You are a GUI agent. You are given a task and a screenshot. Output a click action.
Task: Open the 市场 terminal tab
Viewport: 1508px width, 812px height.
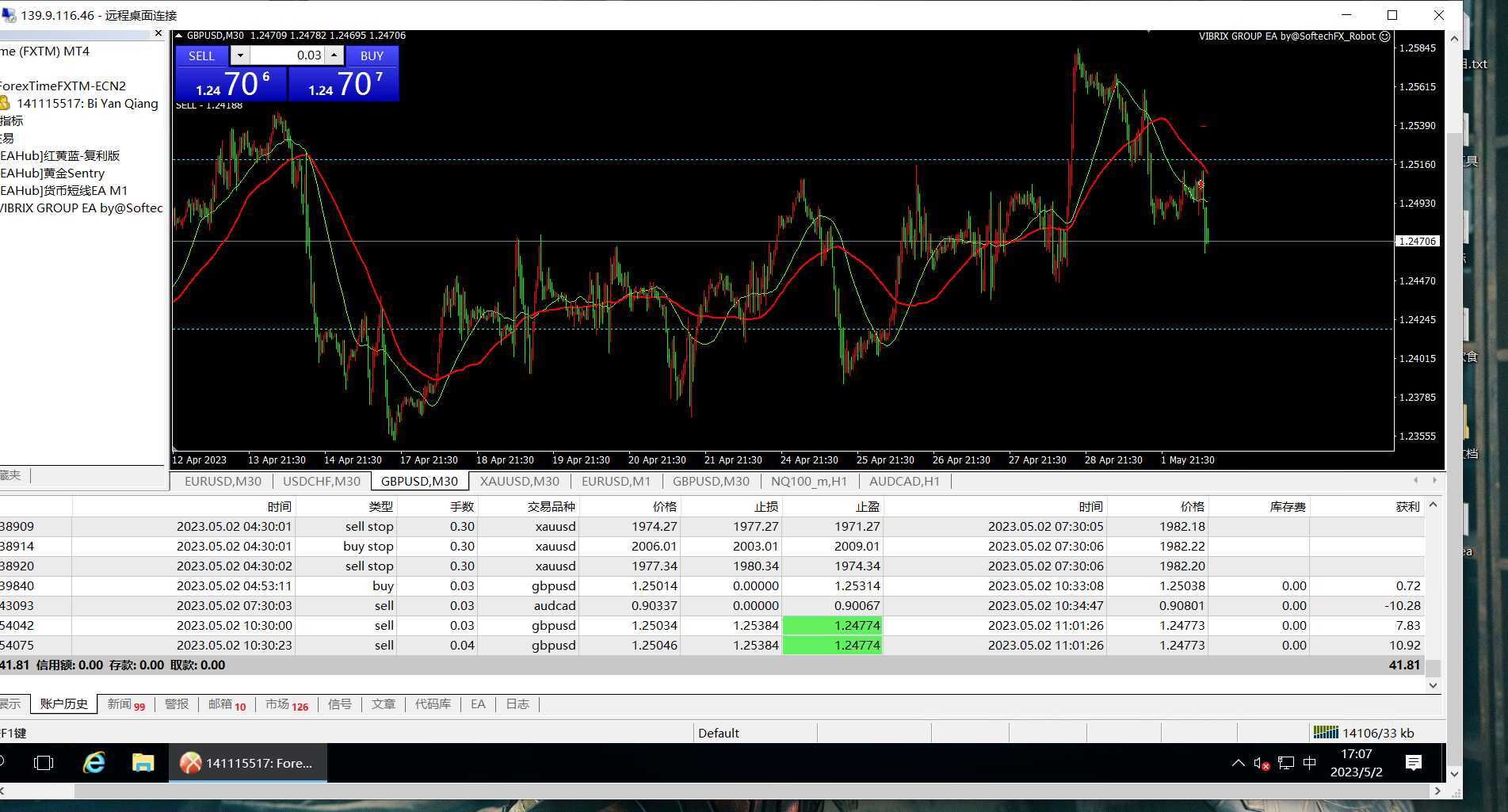click(287, 704)
